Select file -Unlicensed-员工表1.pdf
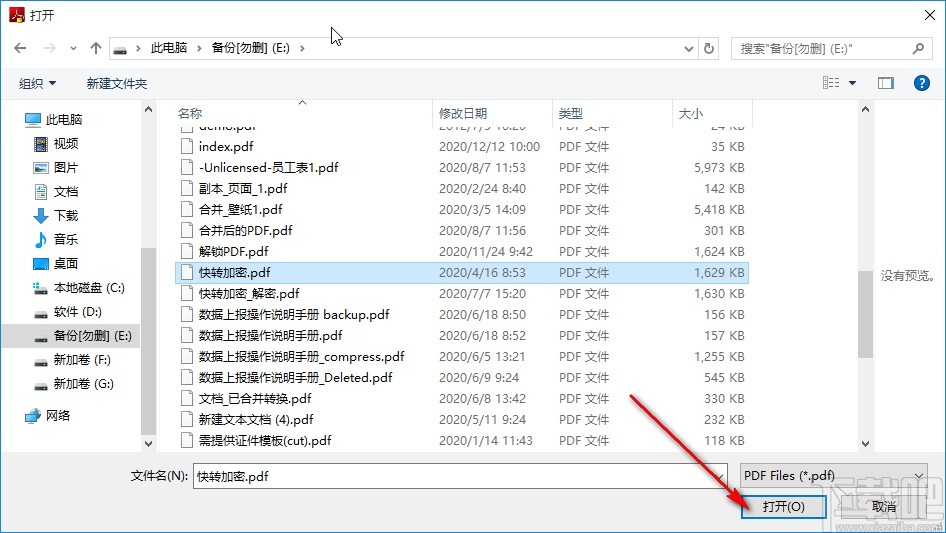946x533 pixels. 462,167
